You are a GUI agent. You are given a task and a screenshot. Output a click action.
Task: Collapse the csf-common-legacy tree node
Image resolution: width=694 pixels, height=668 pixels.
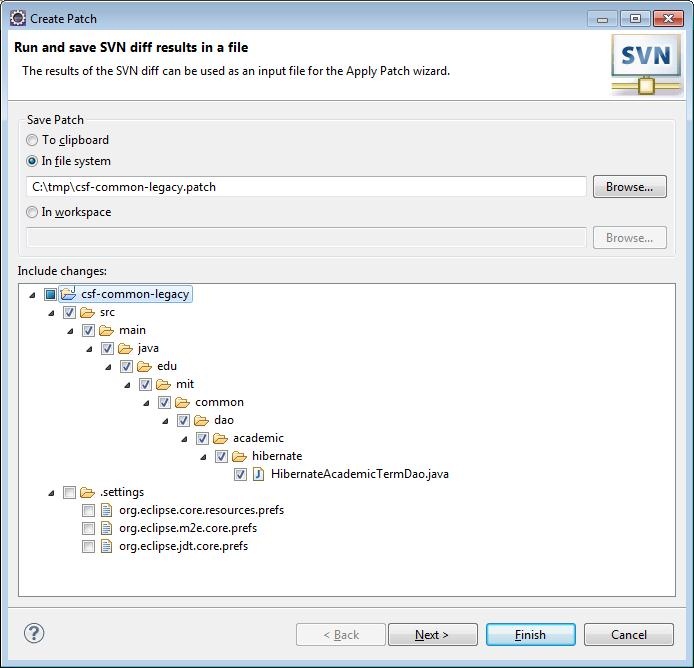point(32,295)
